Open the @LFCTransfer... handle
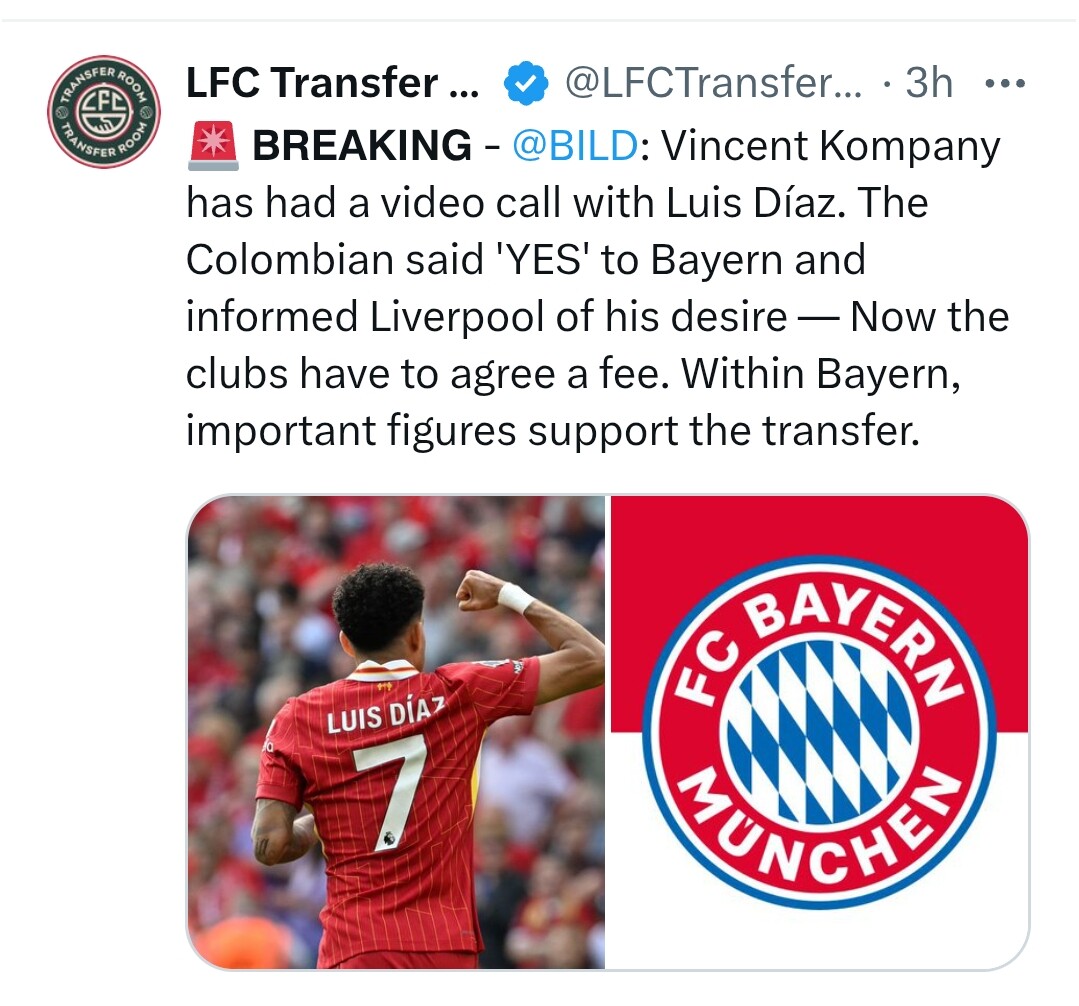 coord(713,83)
